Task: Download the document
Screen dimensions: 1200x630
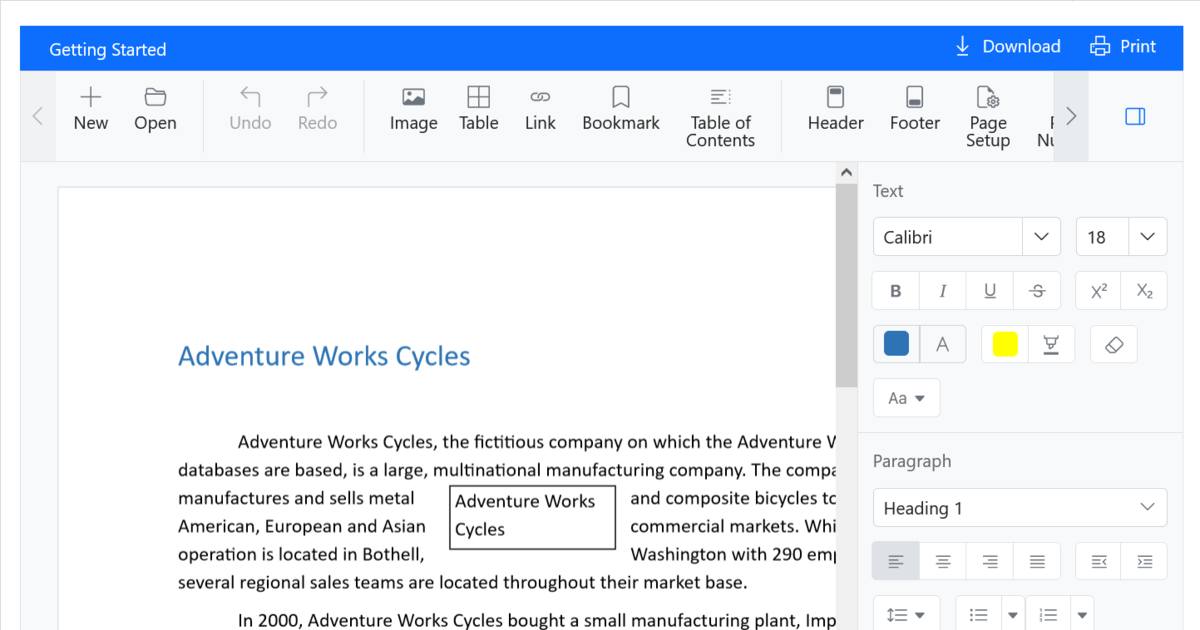Action: click(1008, 47)
